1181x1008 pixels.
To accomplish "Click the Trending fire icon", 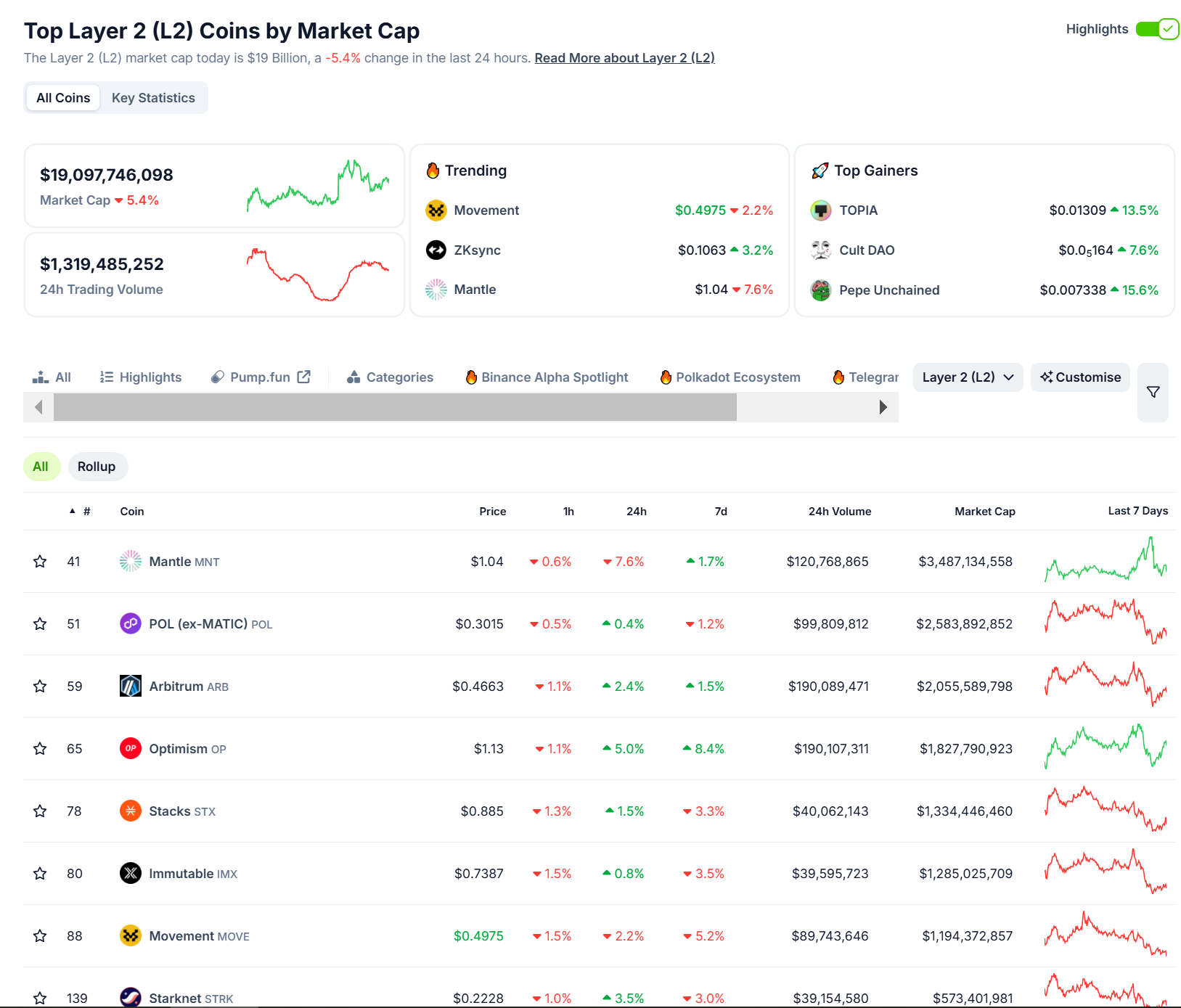I will pos(433,171).
